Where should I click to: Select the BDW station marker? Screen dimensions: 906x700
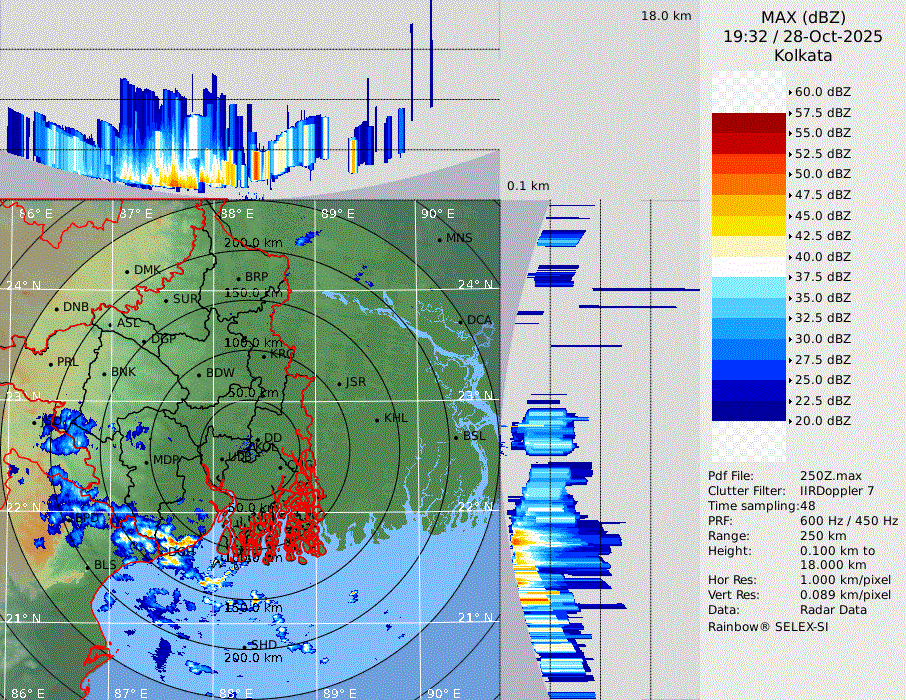200,374
